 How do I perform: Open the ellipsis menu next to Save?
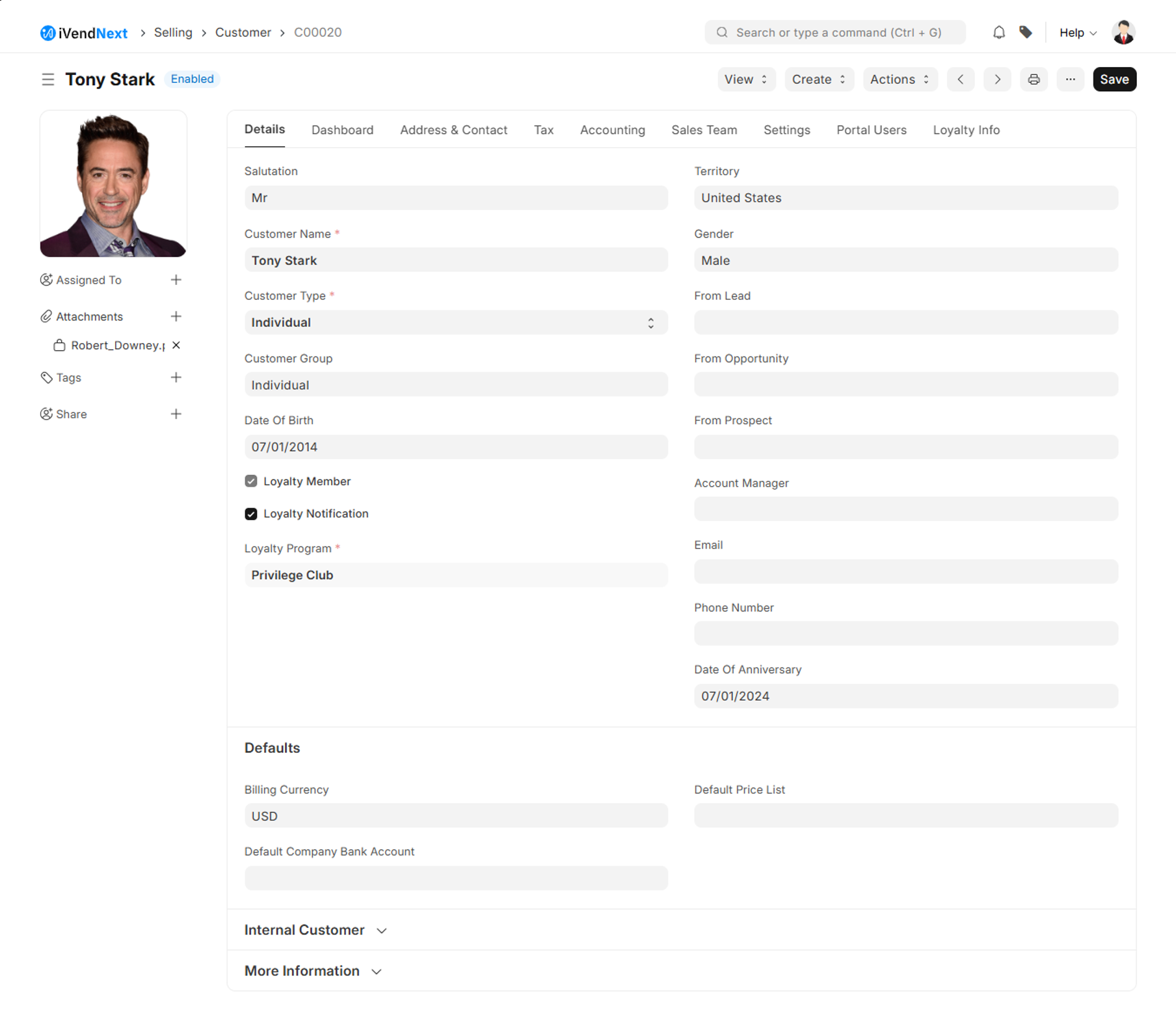click(1070, 79)
